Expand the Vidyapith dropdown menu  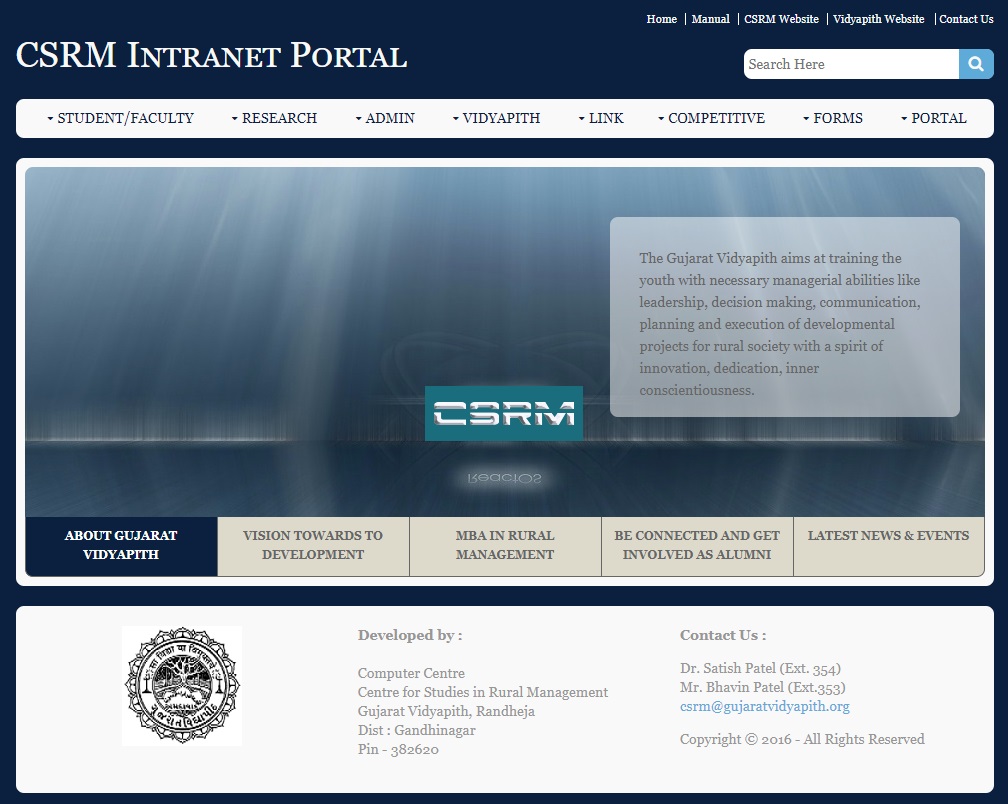pyautogui.click(x=496, y=118)
